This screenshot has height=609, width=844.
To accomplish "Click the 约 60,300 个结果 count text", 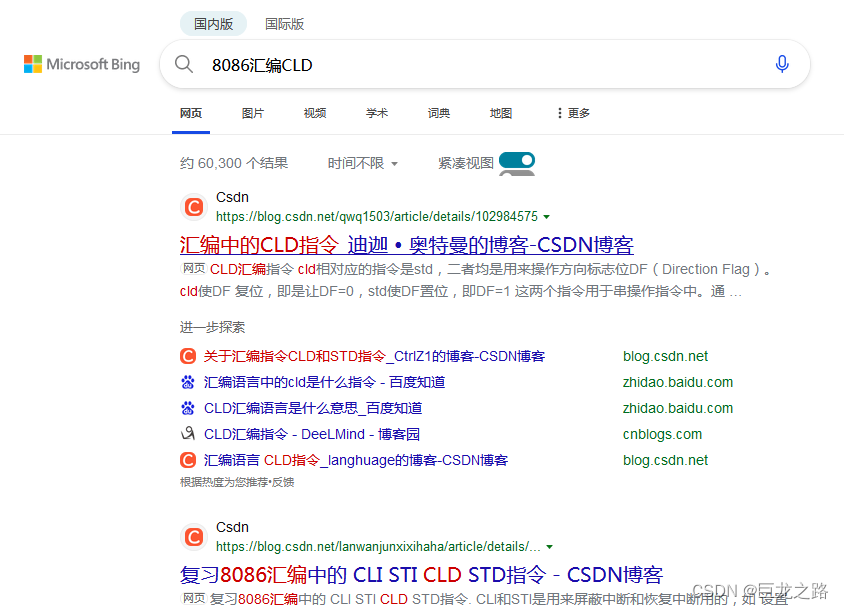I will [234, 163].
